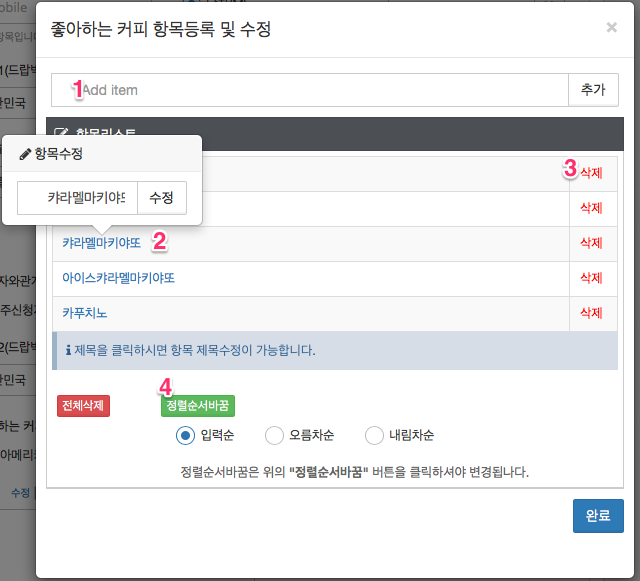The height and width of the screenshot is (581, 640).
Task: Select the 입력순 radio button
Action: tap(185, 436)
